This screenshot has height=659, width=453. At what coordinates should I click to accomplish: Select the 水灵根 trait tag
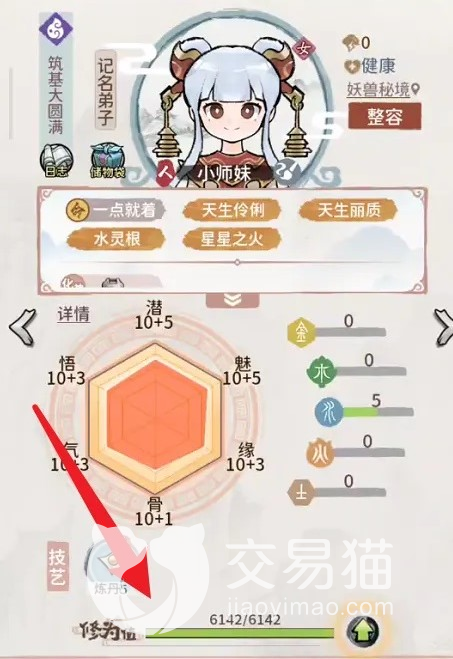click(x=116, y=240)
